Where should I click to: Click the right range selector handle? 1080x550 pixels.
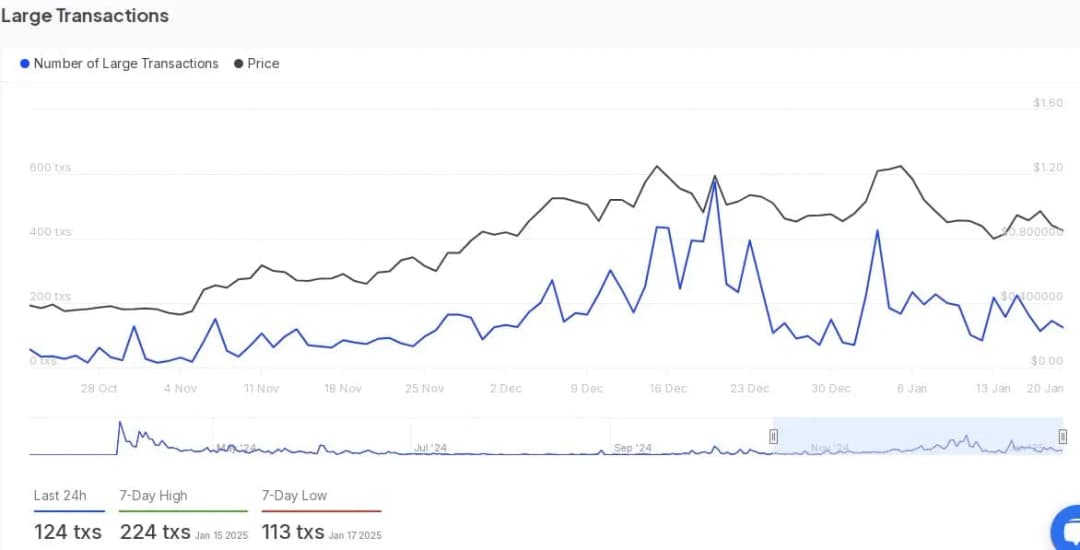click(x=1062, y=436)
